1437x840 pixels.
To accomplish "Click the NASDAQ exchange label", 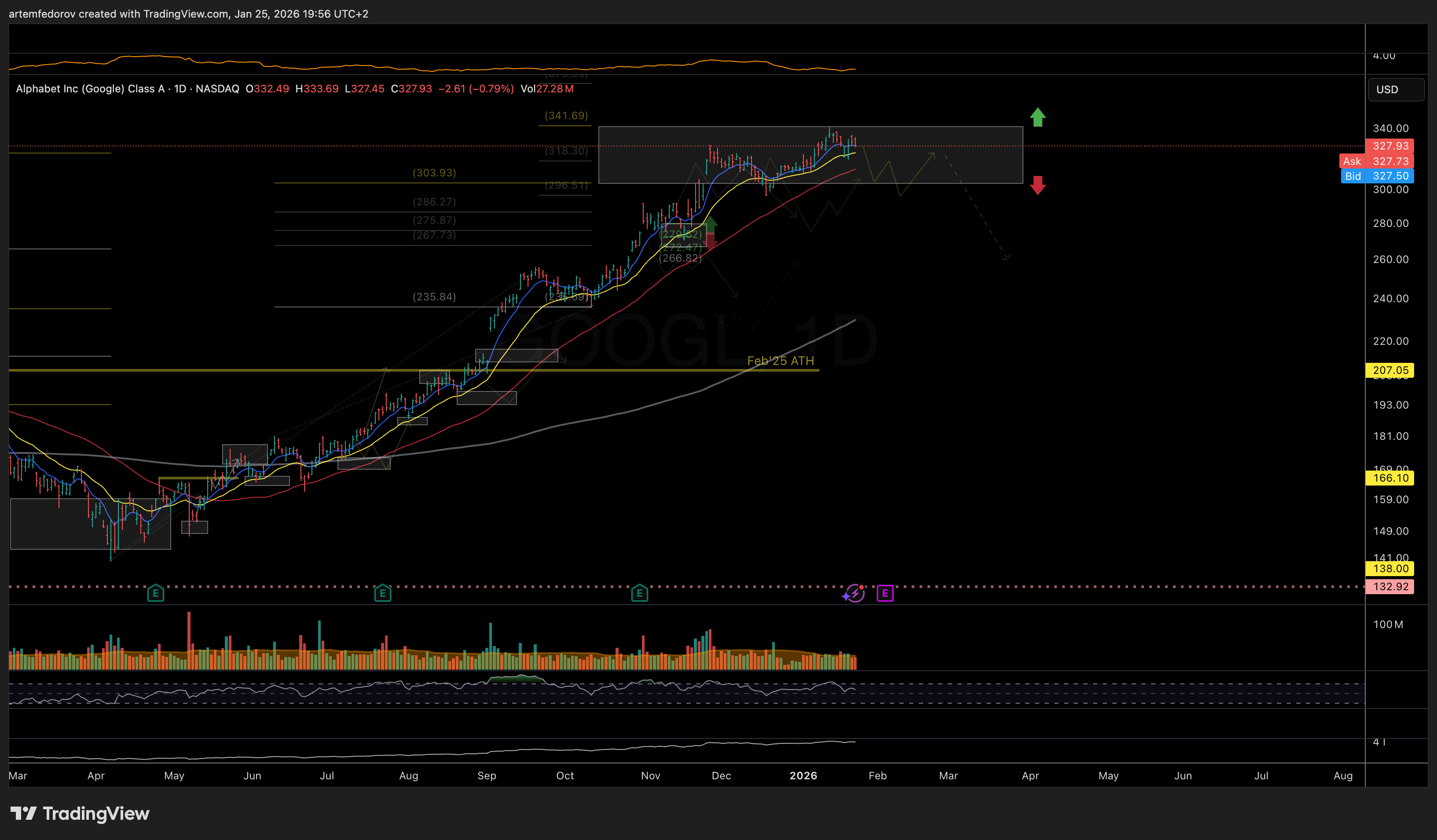I will click(x=217, y=89).
